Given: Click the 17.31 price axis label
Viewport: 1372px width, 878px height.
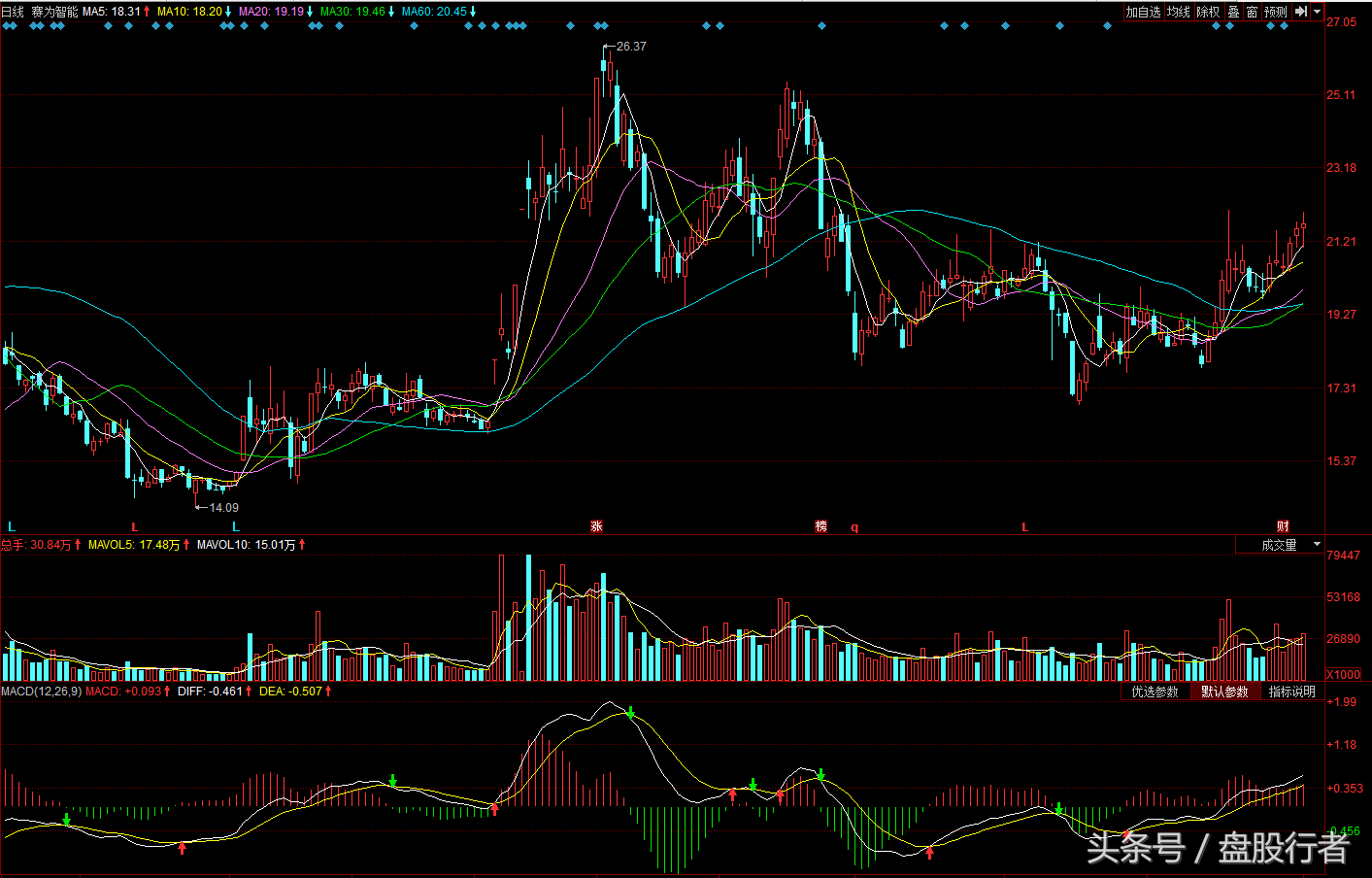Looking at the screenshot, I should pos(1341,388).
